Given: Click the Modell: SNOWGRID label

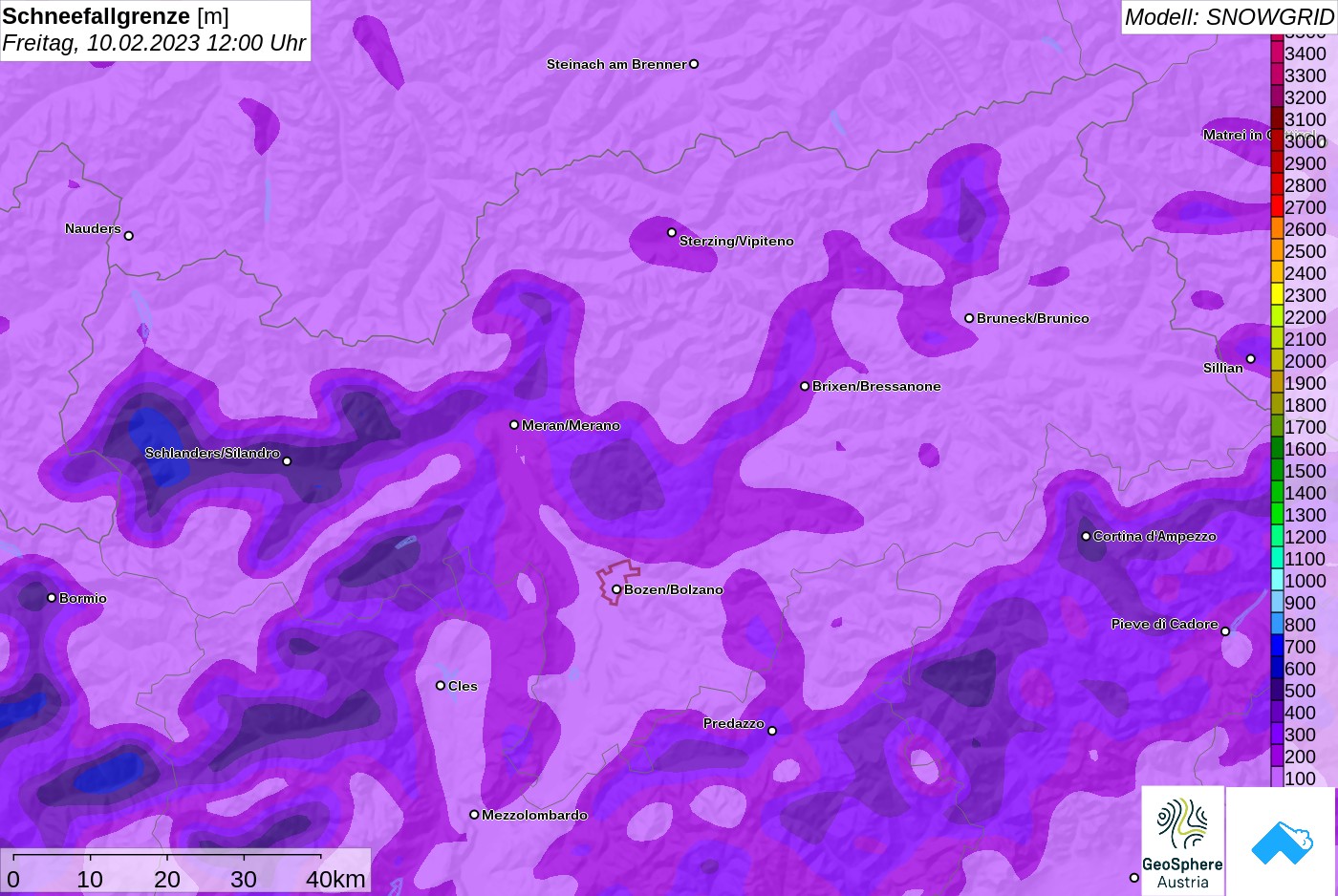Looking at the screenshot, I should pyautogui.click(x=1229, y=17).
